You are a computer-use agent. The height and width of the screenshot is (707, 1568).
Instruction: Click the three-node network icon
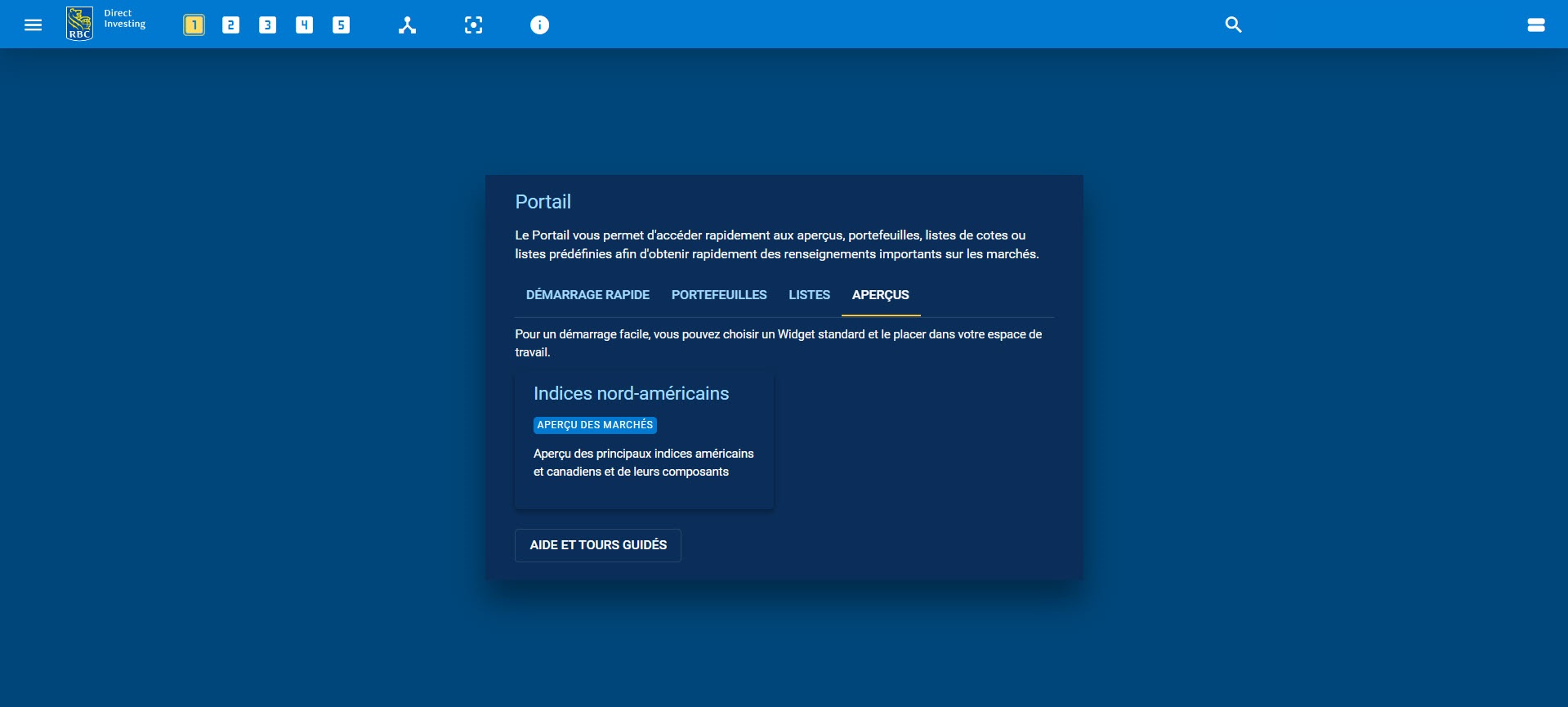(x=407, y=25)
